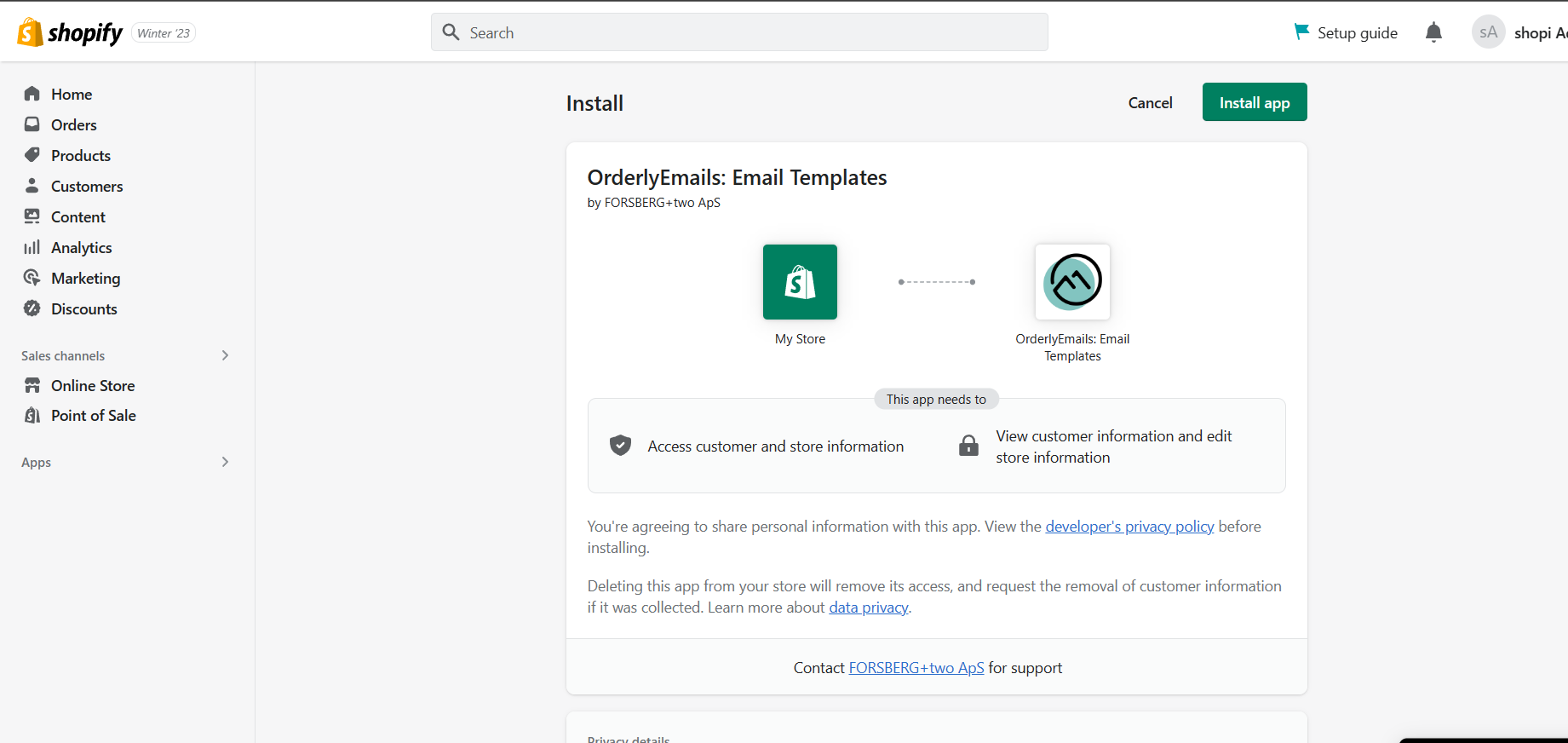The image size is (1568, 743).
Task: Click the sA account avatar
Action: point(1488,32)
